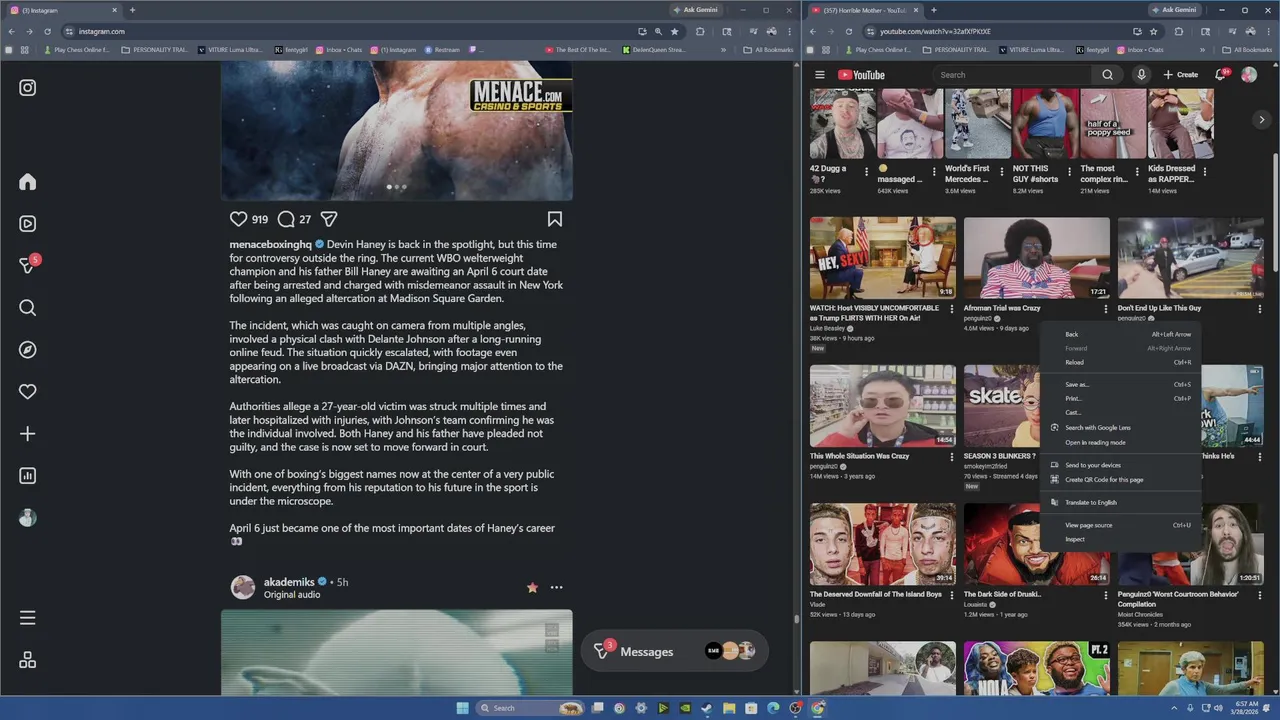The height and width of the screenshot is (720, 1280).
Task: Create a new post with plus icon
Action: coord(28,434)
